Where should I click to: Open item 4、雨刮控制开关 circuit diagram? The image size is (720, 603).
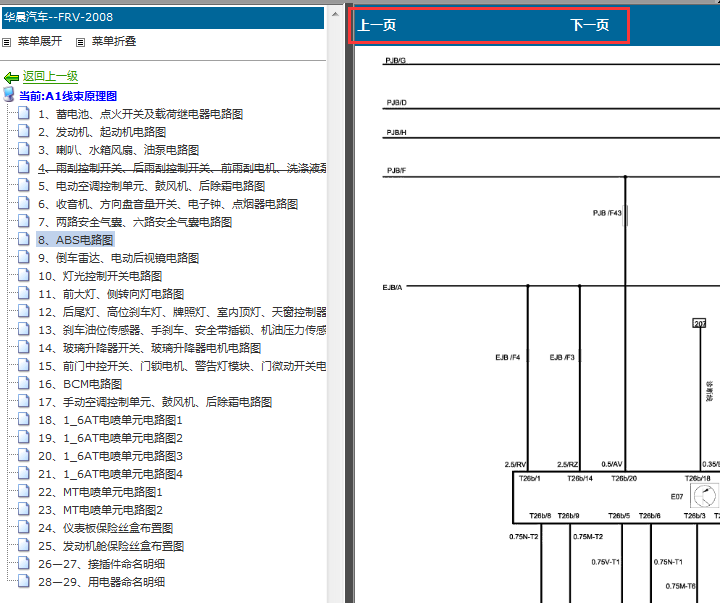pyautogui.click(x=182, y=168)
